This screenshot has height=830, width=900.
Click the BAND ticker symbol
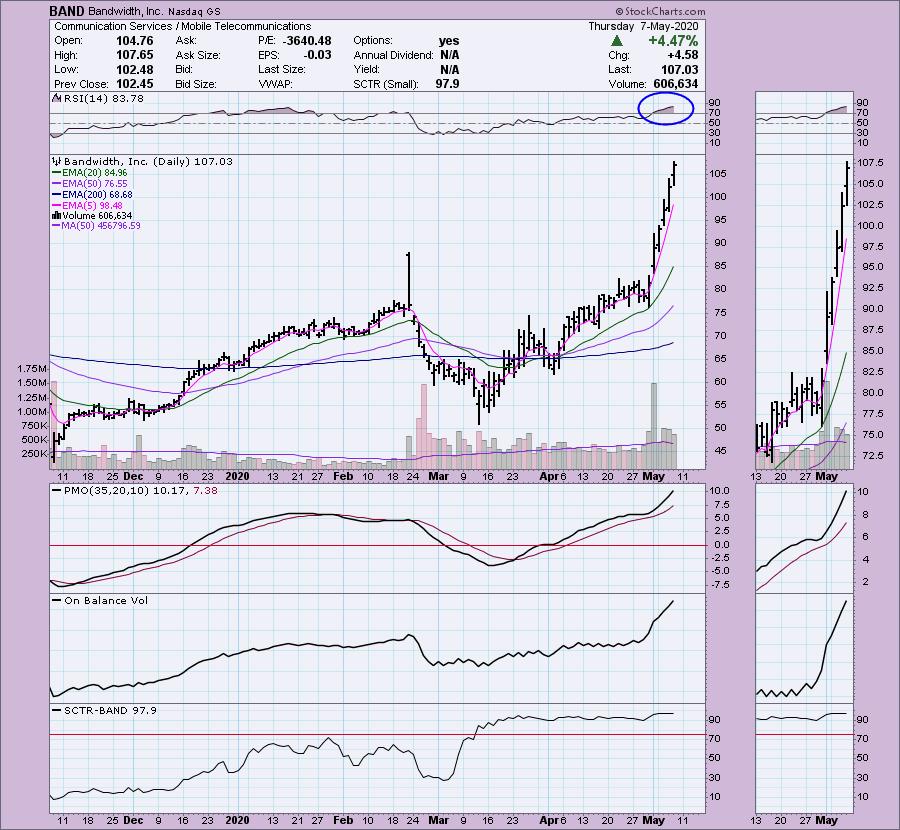67,11
